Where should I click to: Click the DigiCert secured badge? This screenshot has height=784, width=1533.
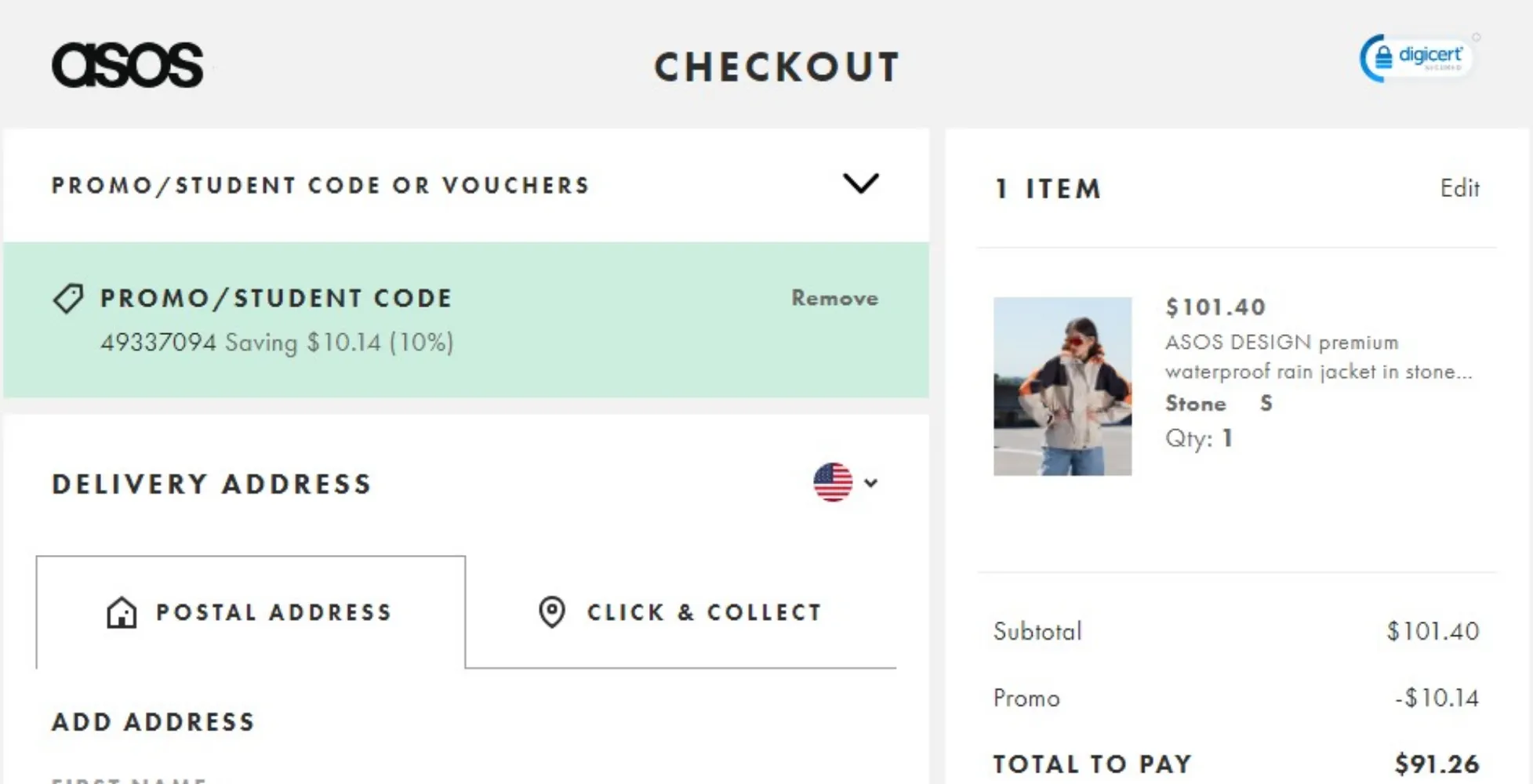pyautogui.click(x=1417, y=57)
